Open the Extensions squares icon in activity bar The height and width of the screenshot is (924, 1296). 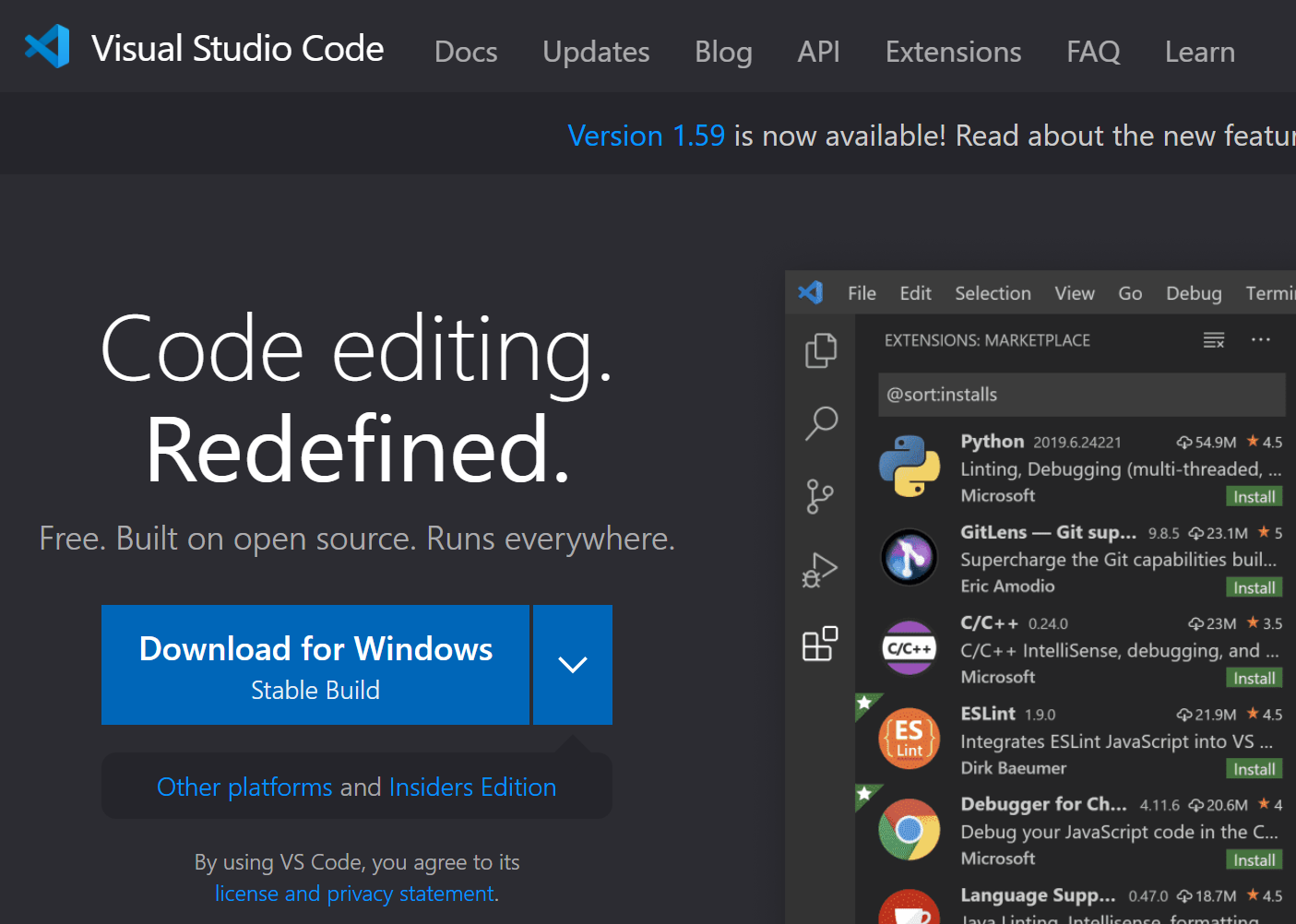coord(820,644)
